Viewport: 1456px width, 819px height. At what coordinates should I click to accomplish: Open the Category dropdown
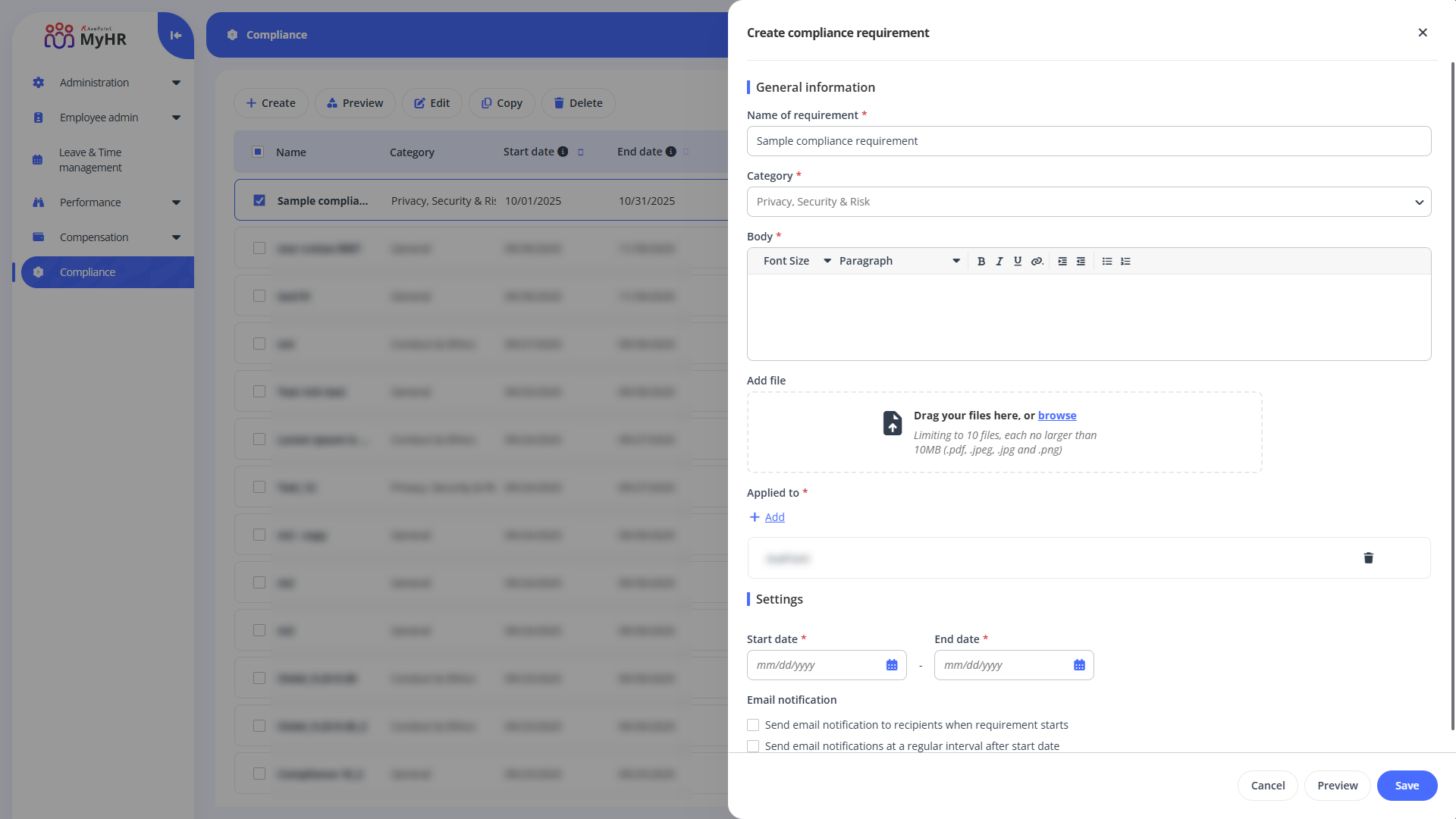click(x=1417, y=202)
